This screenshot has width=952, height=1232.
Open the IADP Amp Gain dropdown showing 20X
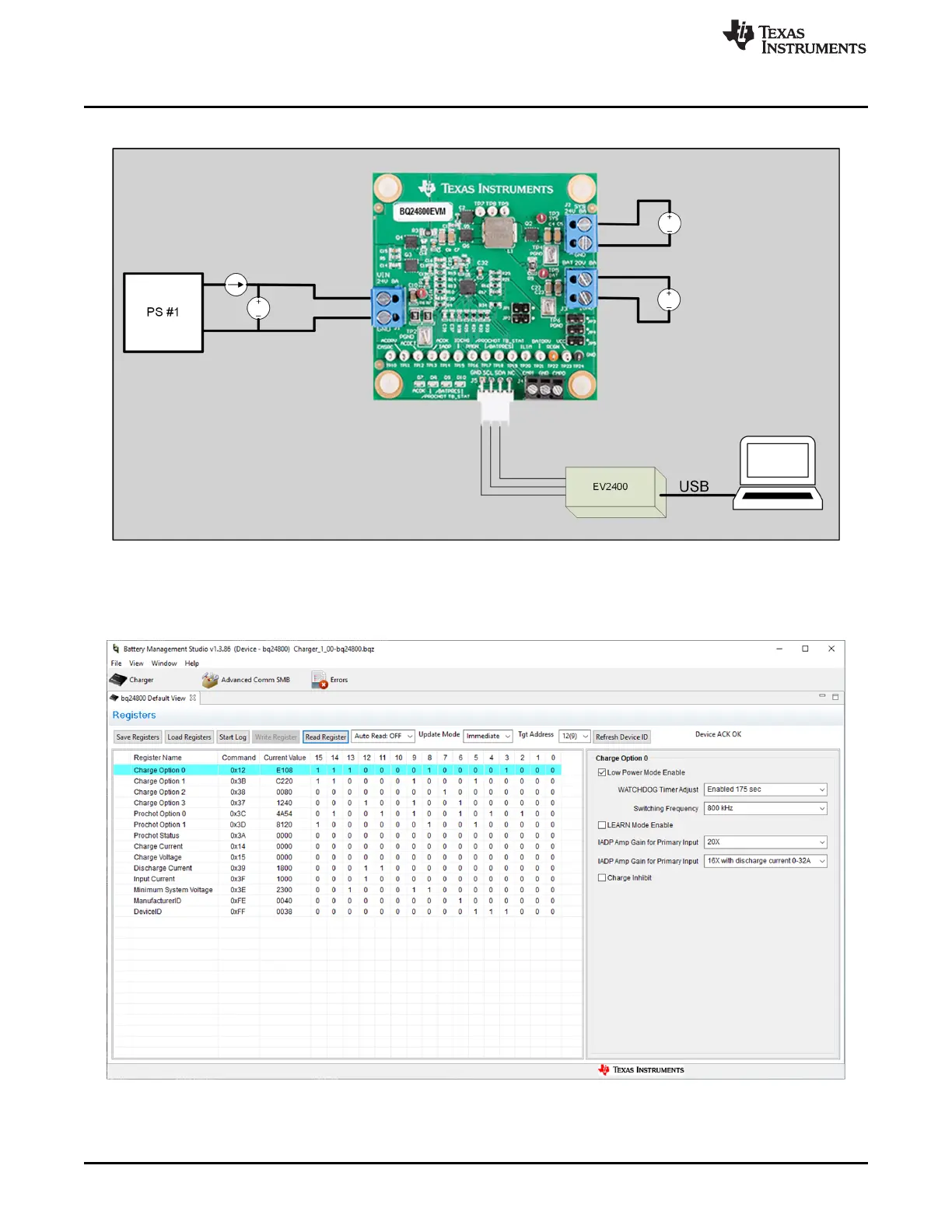[765, 842]
